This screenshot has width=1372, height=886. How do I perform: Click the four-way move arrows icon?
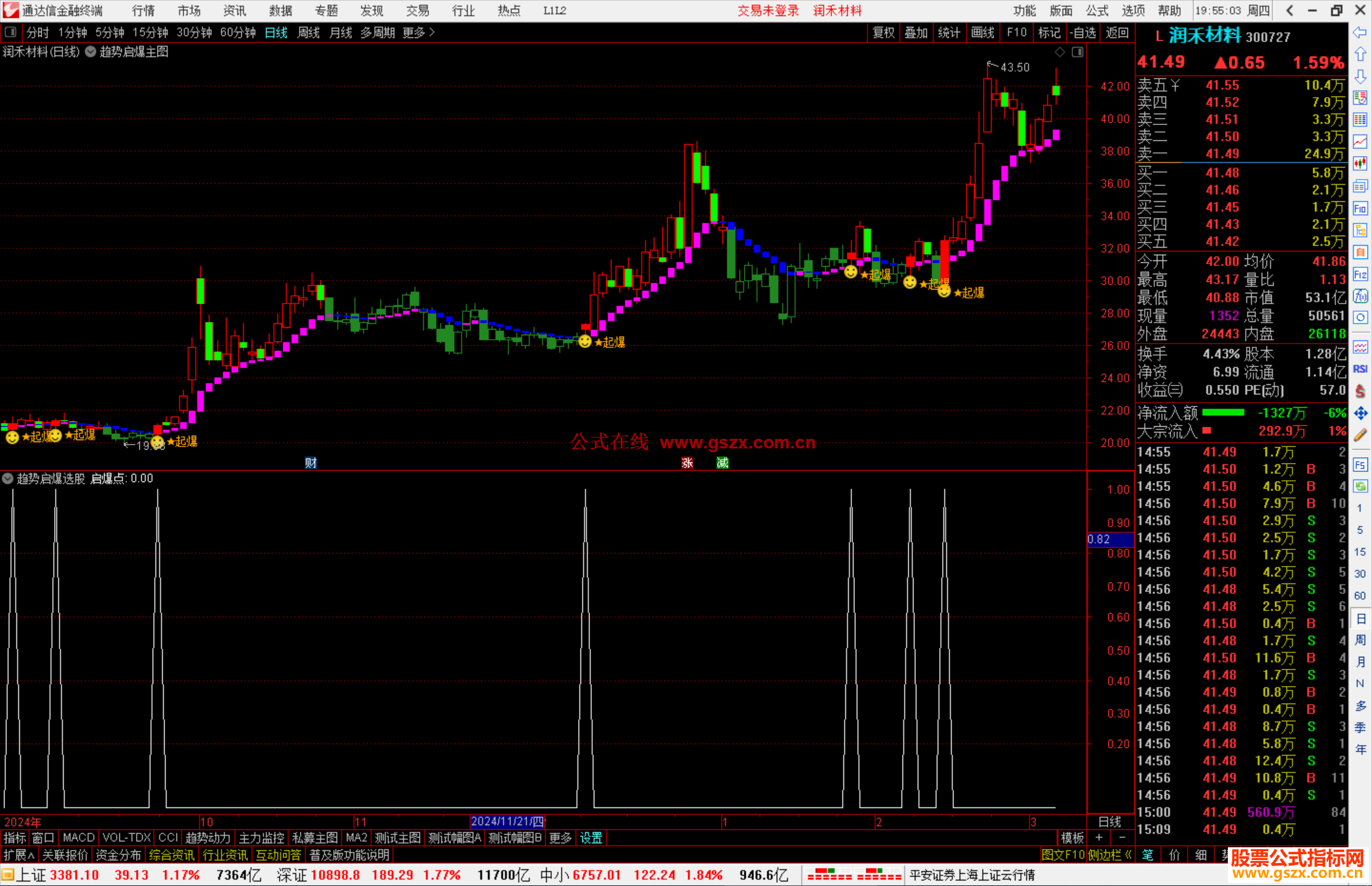pyautogui.click(x=1360, y=413)
